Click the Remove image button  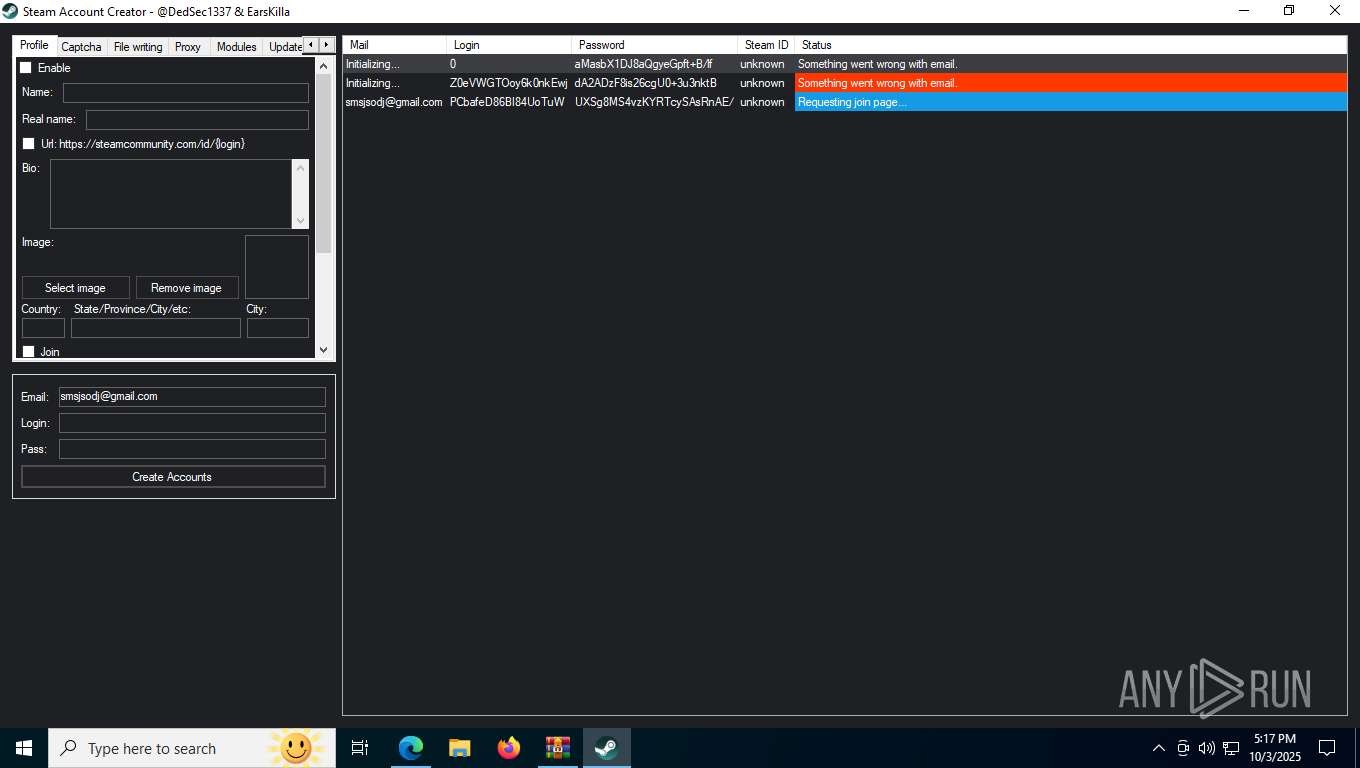pyautogui.click(x=186, y=288)
